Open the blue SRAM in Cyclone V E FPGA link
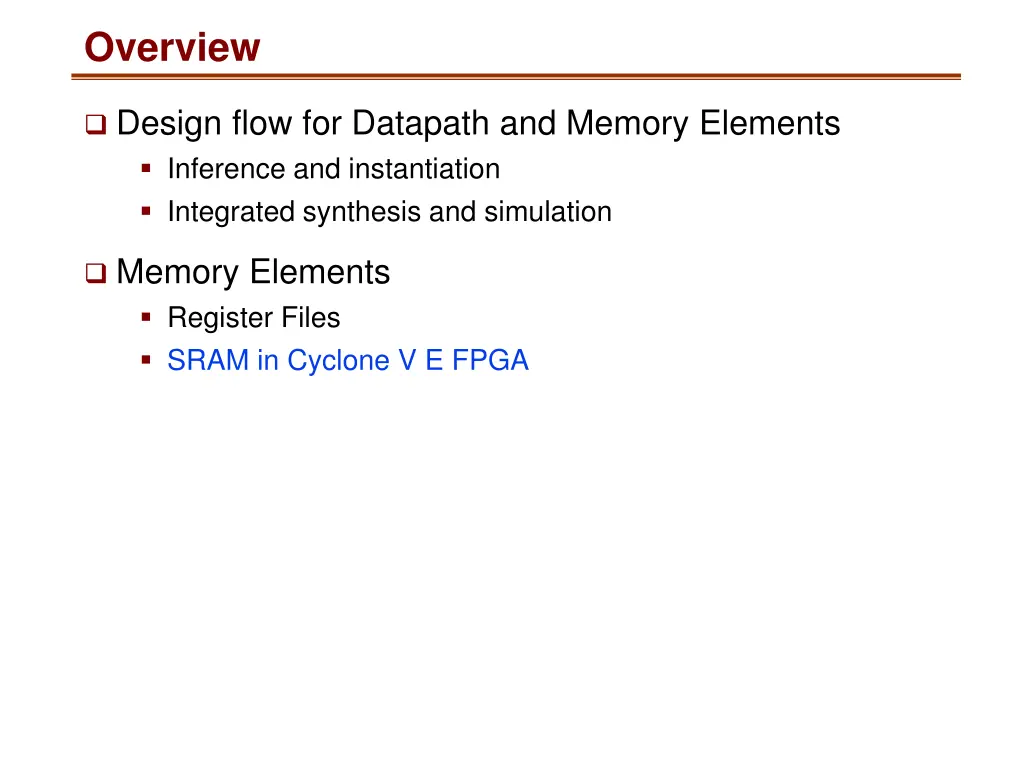This screenshot has width=1024, height=768. point(347,360)
